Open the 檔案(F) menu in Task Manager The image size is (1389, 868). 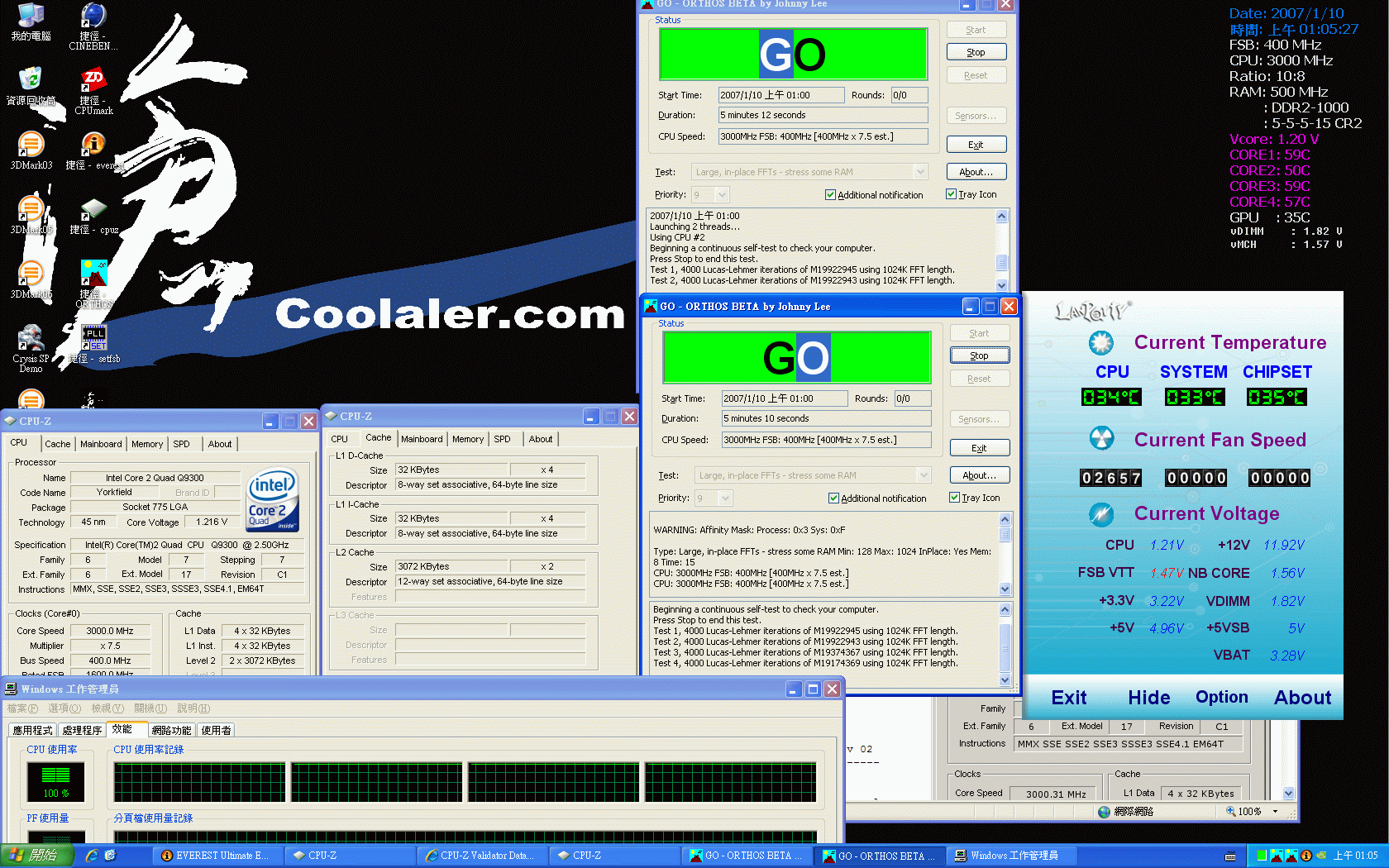pyautogui.click(x=22, y=708)
